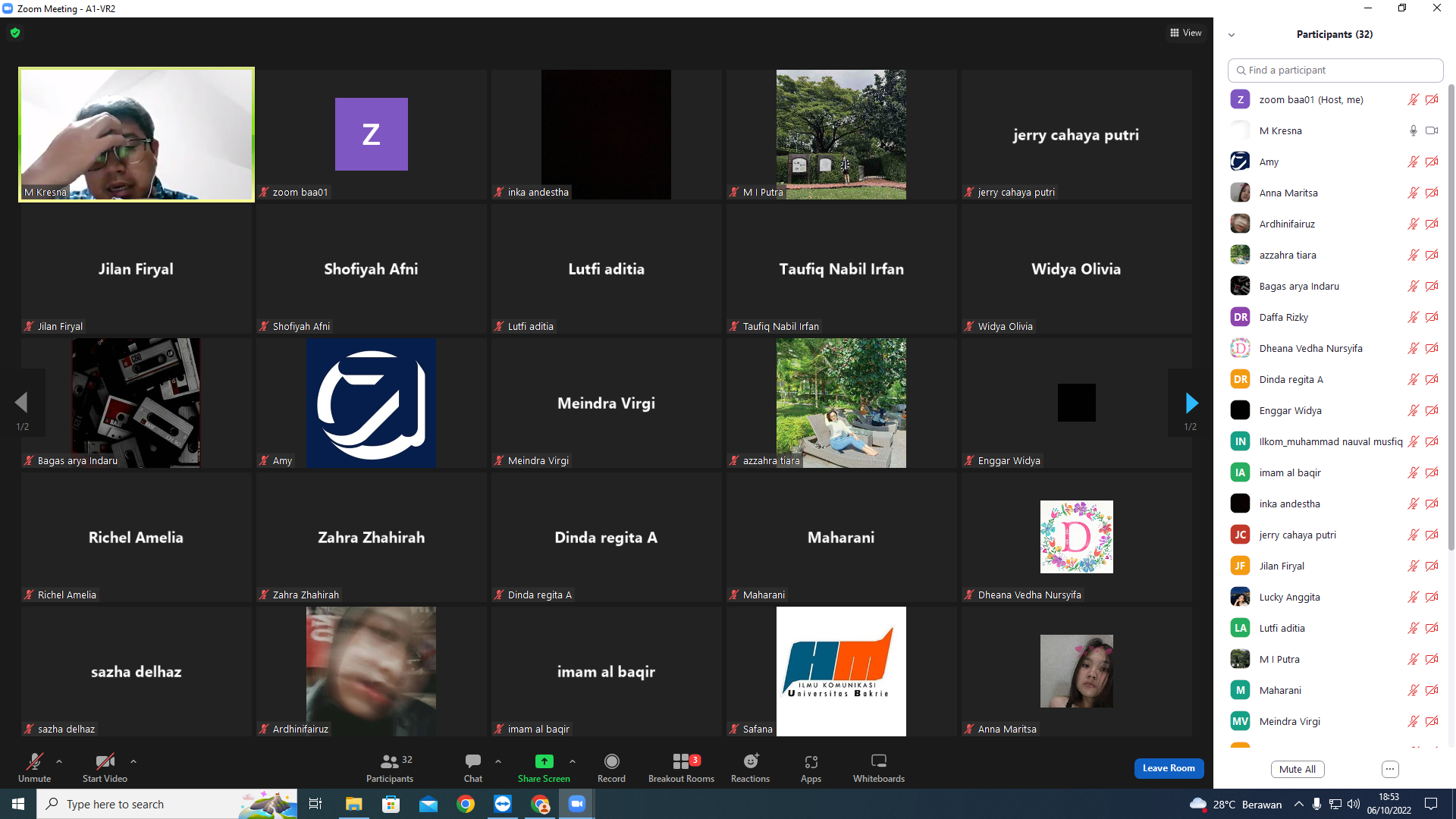Select Dheana Vedha Nursyifa in participants list
Screen dimensions: 1456x819
point(1333,348)
